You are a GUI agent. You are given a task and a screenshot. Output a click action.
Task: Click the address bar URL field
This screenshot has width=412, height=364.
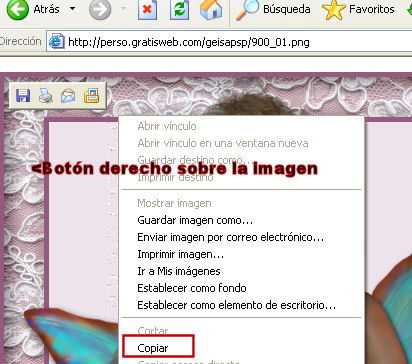pyautogui.click(x=229, y=42)
